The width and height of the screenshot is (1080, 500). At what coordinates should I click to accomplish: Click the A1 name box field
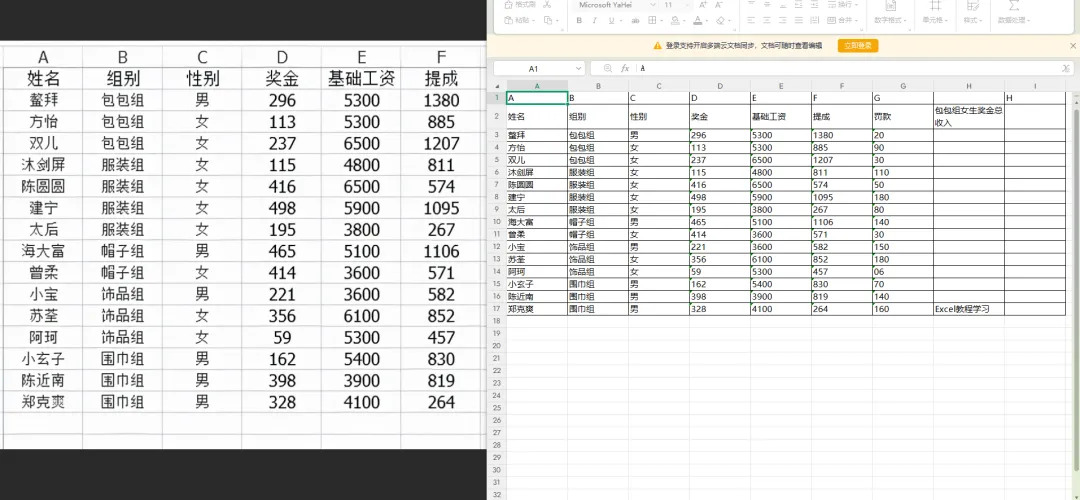(x=533, y=69)
